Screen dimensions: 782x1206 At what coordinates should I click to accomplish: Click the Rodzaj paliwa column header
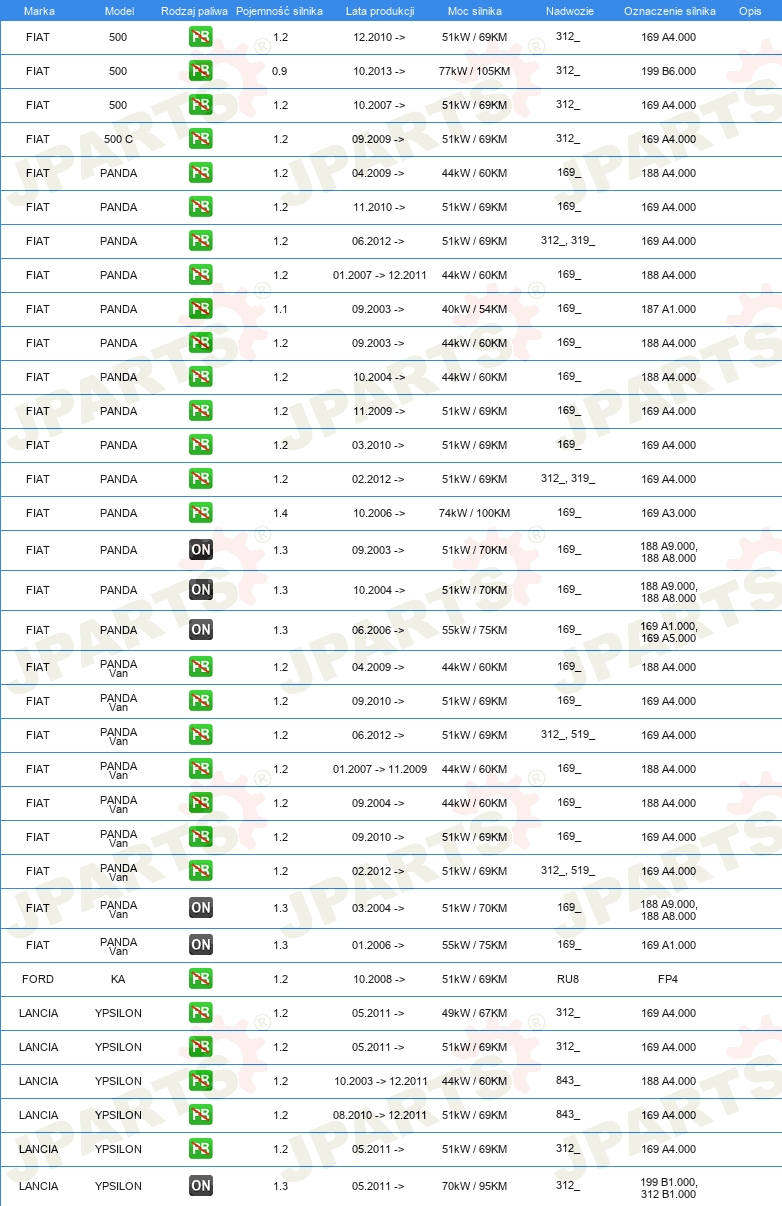(x=194, y=11)
